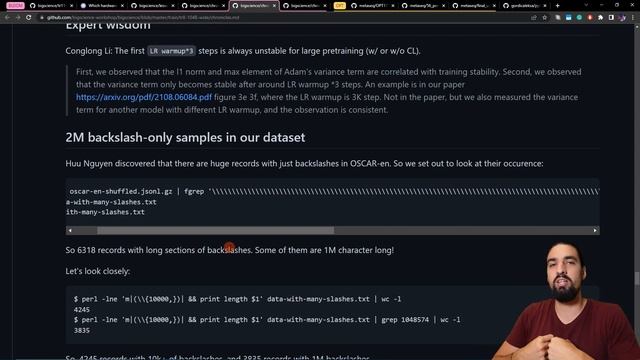Close the metaseq/OPT17 tab
This screenshot has width=640, height=360.
coord(393,6)
